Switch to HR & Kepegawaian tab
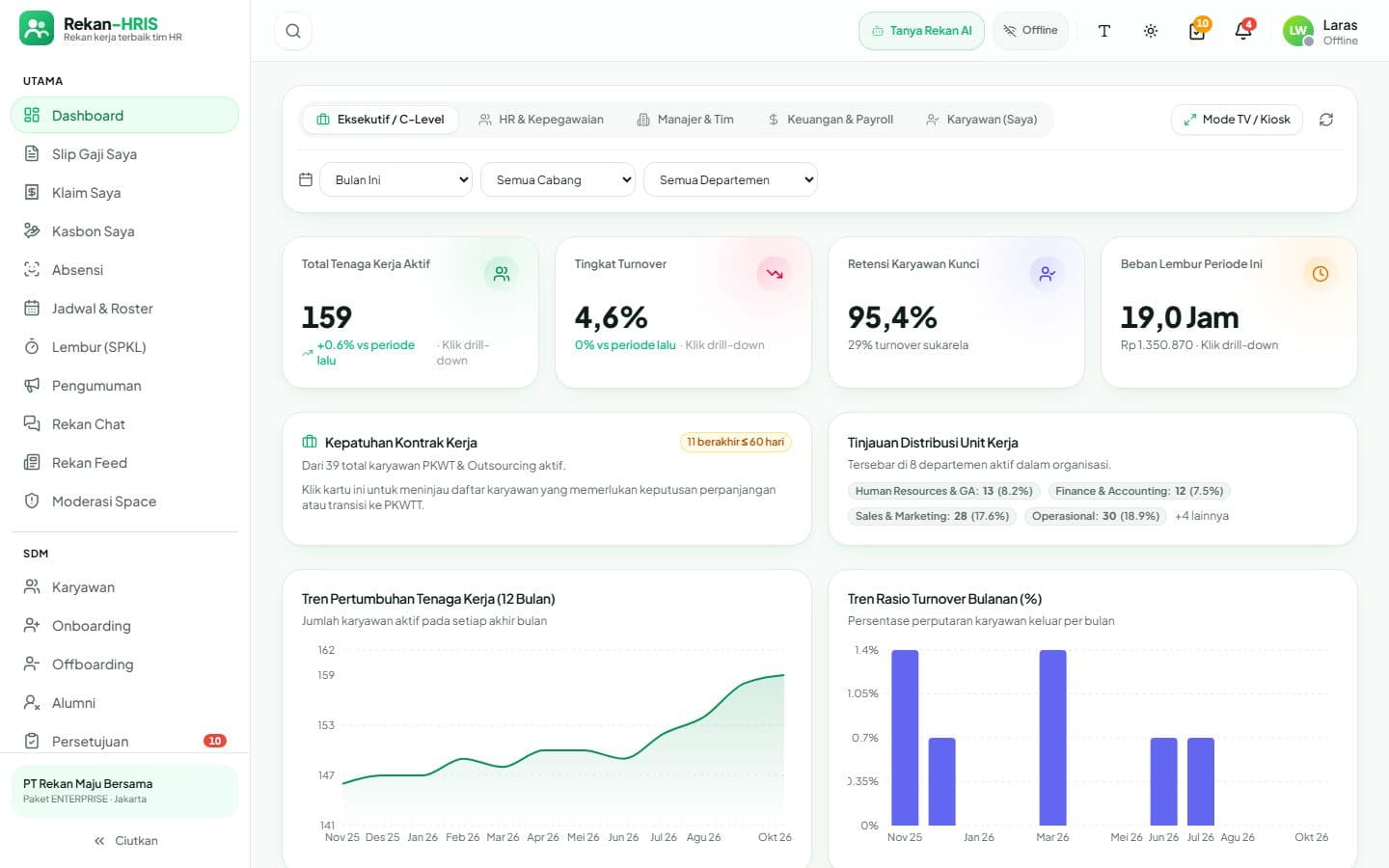The image size is (1389, 868). pyautogui.click(x=541, y=120)
